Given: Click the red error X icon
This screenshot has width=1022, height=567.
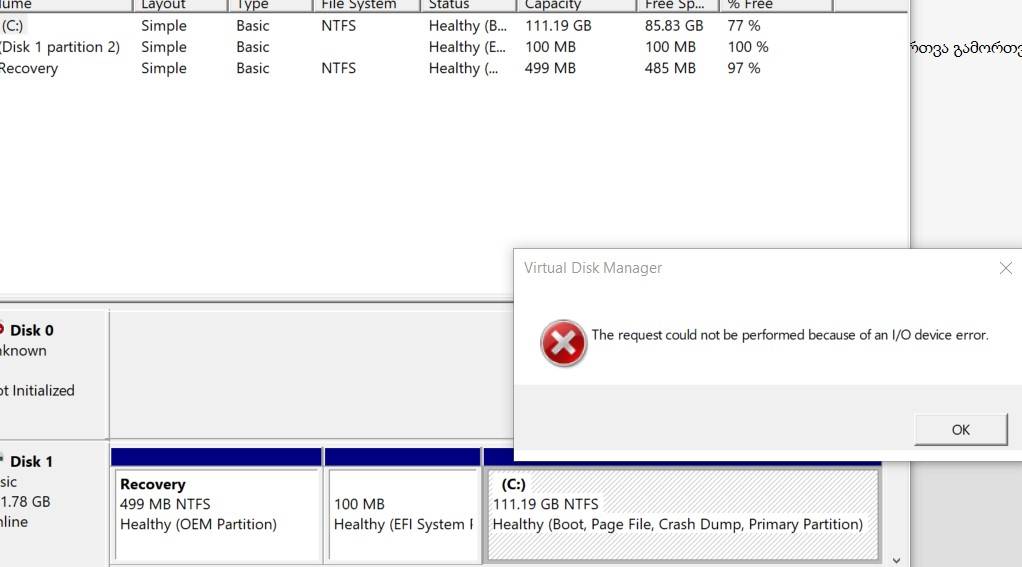Looking at the screenshot, I should coord(563,343).
